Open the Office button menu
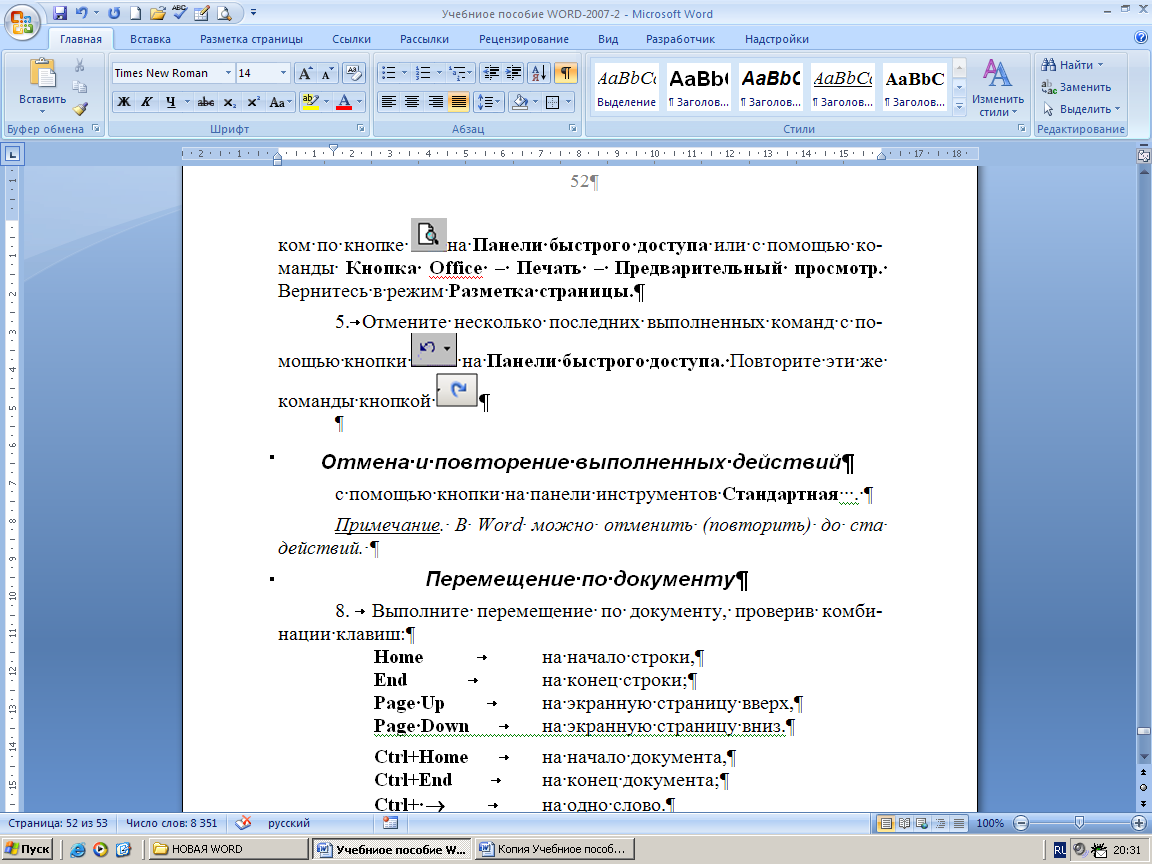This screenshot has width=1152, height=864. (x=21, y=21)
